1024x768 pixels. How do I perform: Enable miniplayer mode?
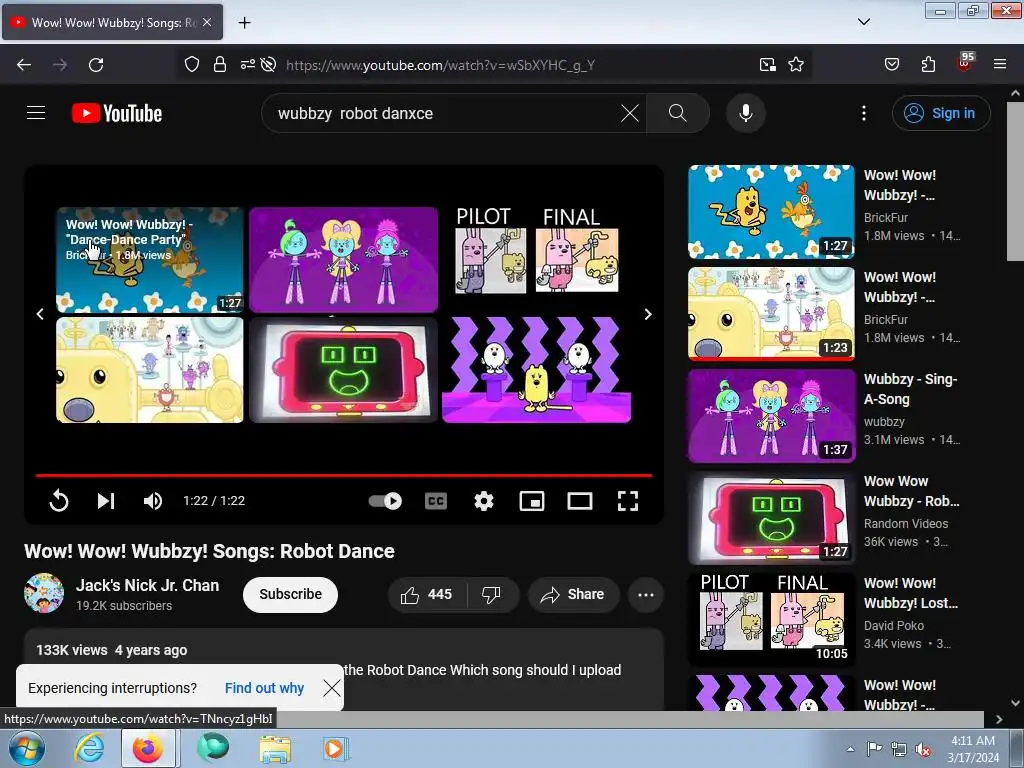[532, 501]
